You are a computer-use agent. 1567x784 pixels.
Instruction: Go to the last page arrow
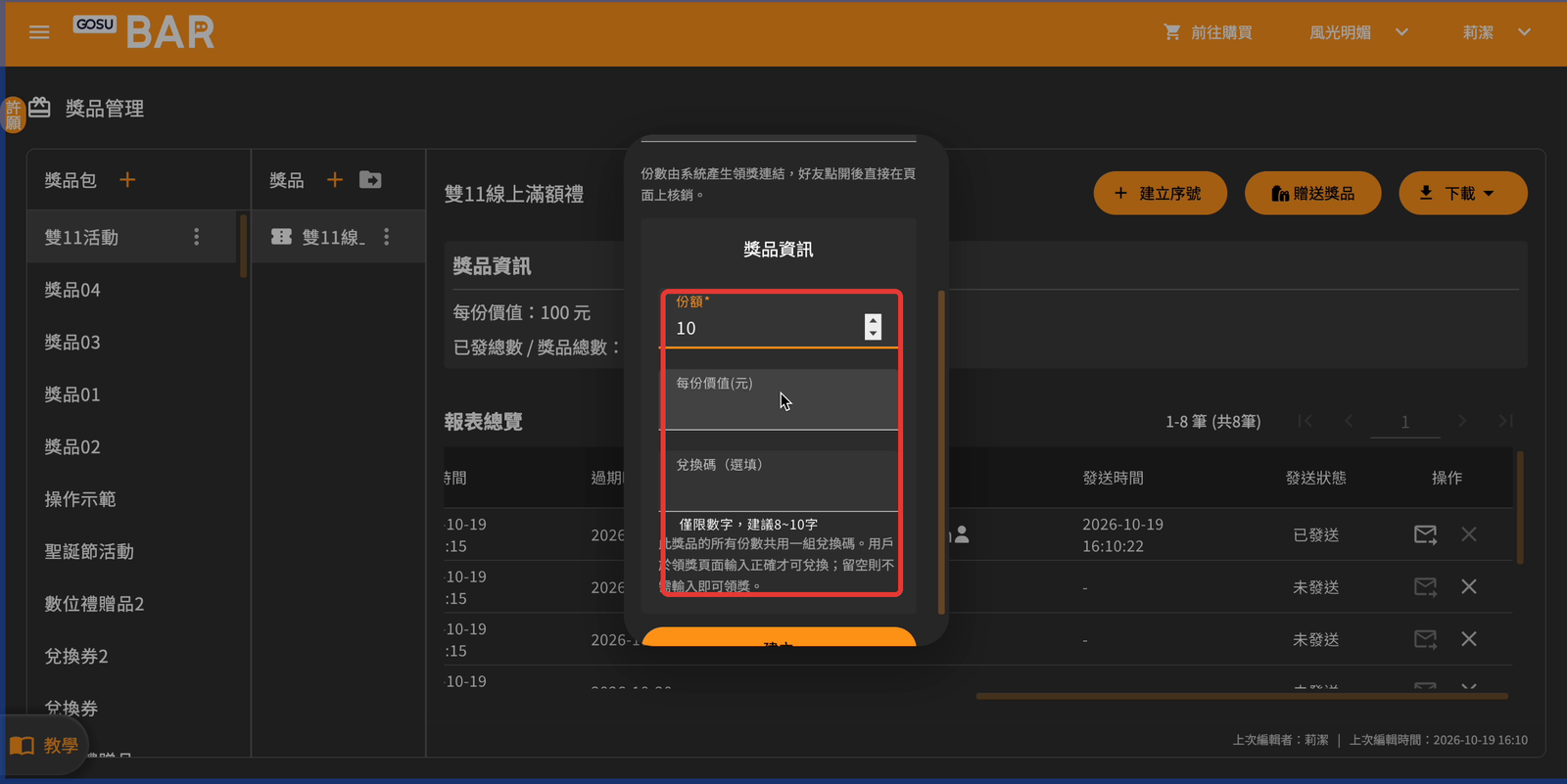point(1505,421)
